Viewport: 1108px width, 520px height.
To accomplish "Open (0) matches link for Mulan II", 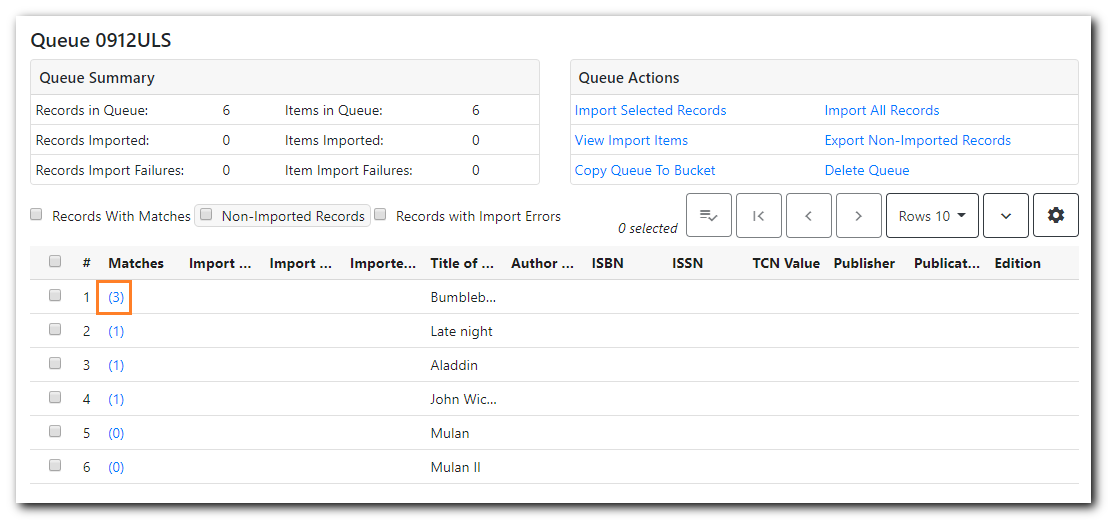I will click(116, 467).
